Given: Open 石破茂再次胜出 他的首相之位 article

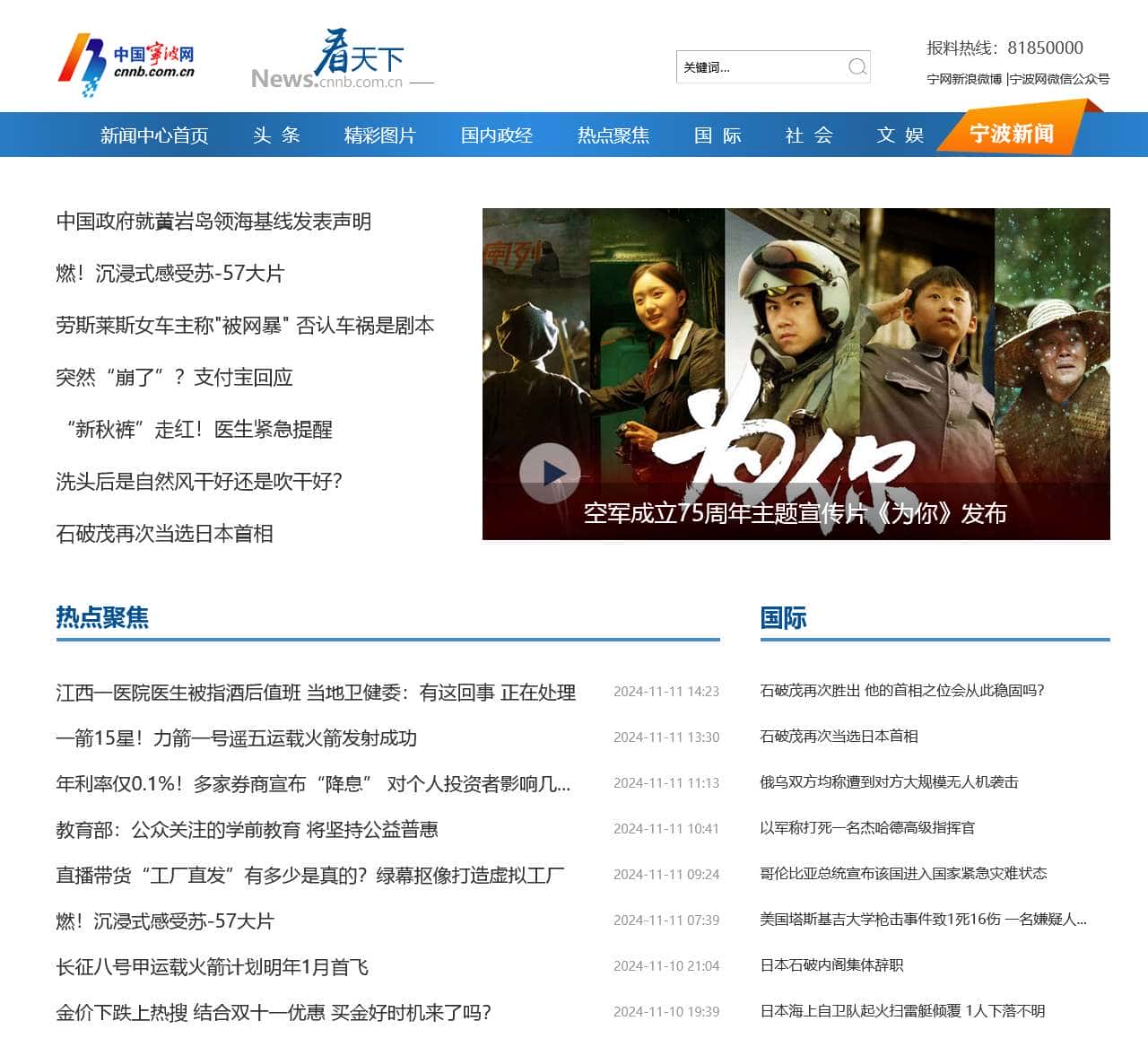Looking at the screenshot, I should [x=902, y=691].
